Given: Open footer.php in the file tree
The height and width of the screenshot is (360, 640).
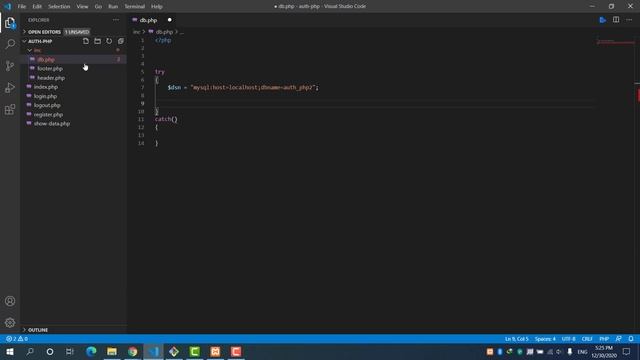Looking at the screenshot, I should coord(50,69).
